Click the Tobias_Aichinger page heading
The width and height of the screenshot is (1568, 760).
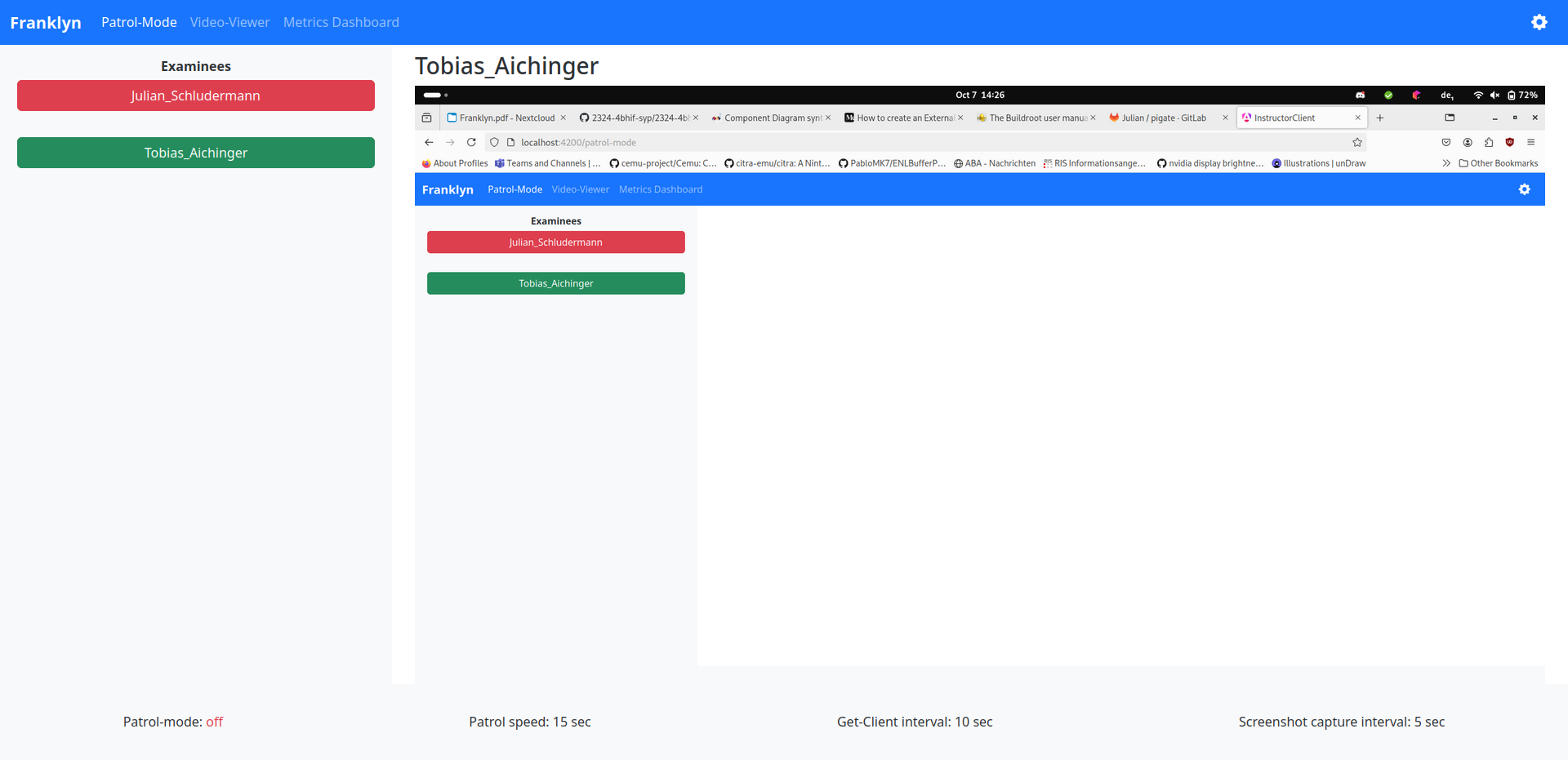(x=506, y=66)
